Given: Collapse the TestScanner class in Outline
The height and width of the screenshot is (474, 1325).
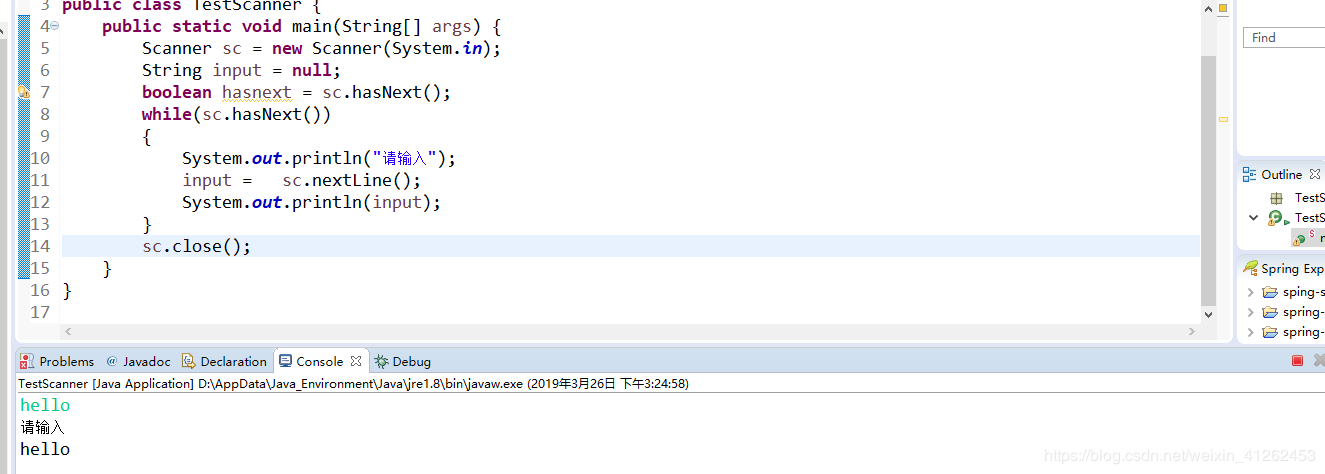Looking at the screenshot, I should [x=1253, y=217].
